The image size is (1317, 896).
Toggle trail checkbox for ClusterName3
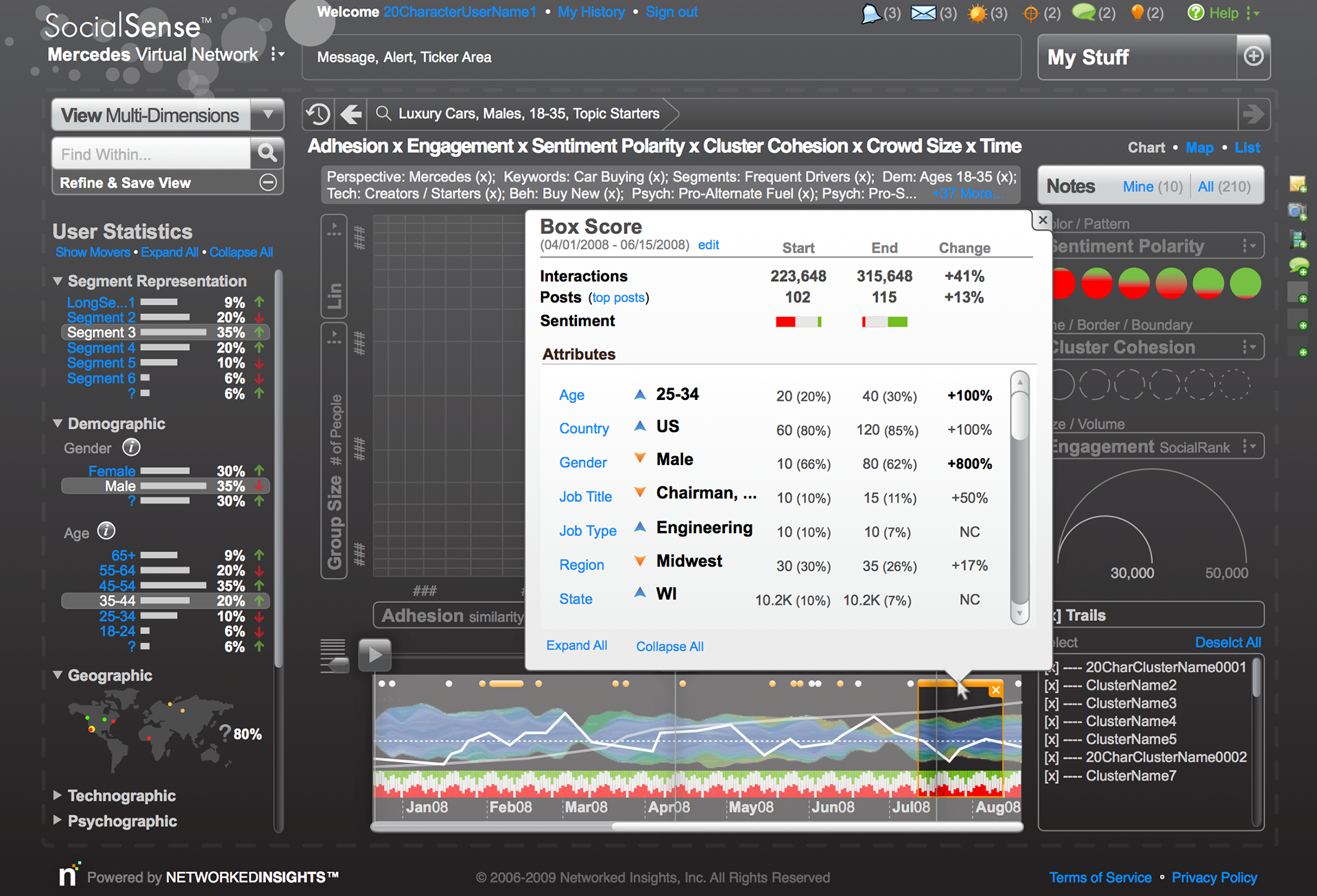coord(1052,703)
